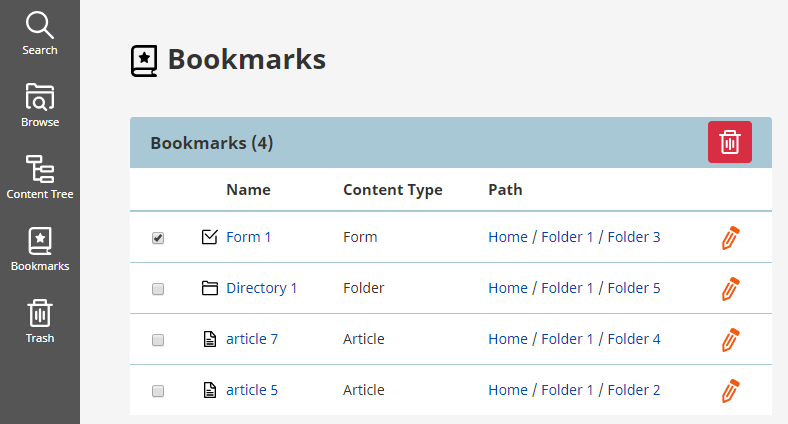Open the Trash sidebar item
788x424 pixels.
tap(40, 322)
